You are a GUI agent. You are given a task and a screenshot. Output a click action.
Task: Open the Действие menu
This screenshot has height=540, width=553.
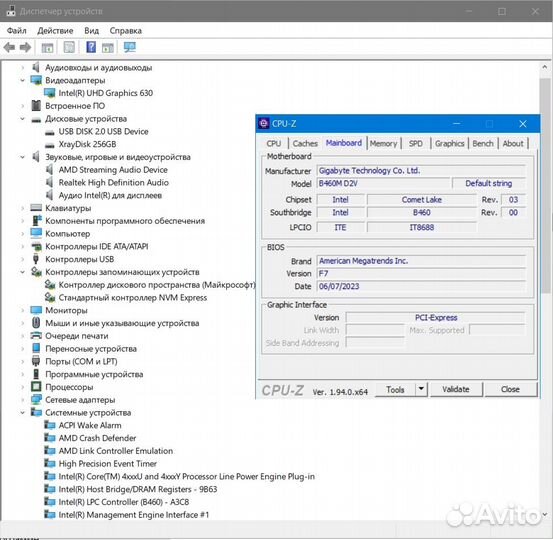tap(55, 31)
